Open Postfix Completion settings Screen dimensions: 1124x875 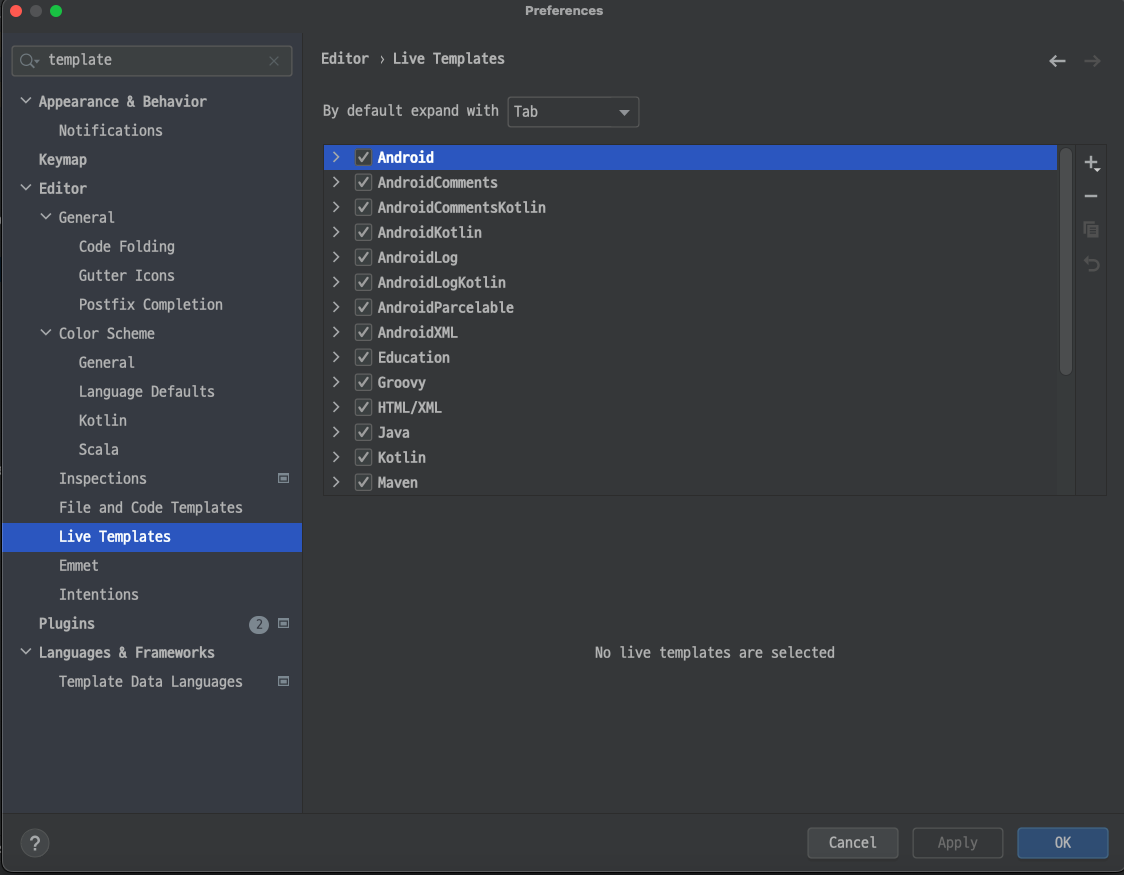click(x=151, y=305)
